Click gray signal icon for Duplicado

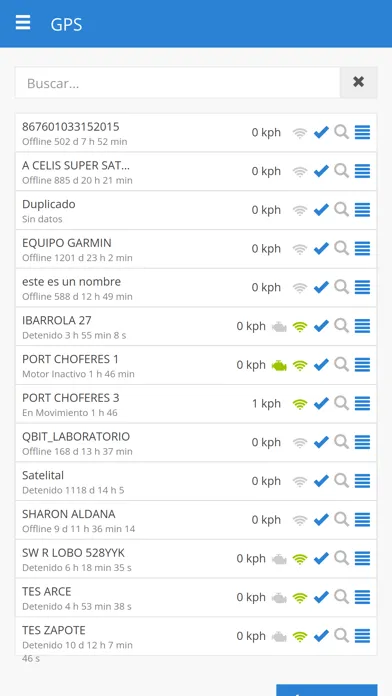tap(300, 210)
